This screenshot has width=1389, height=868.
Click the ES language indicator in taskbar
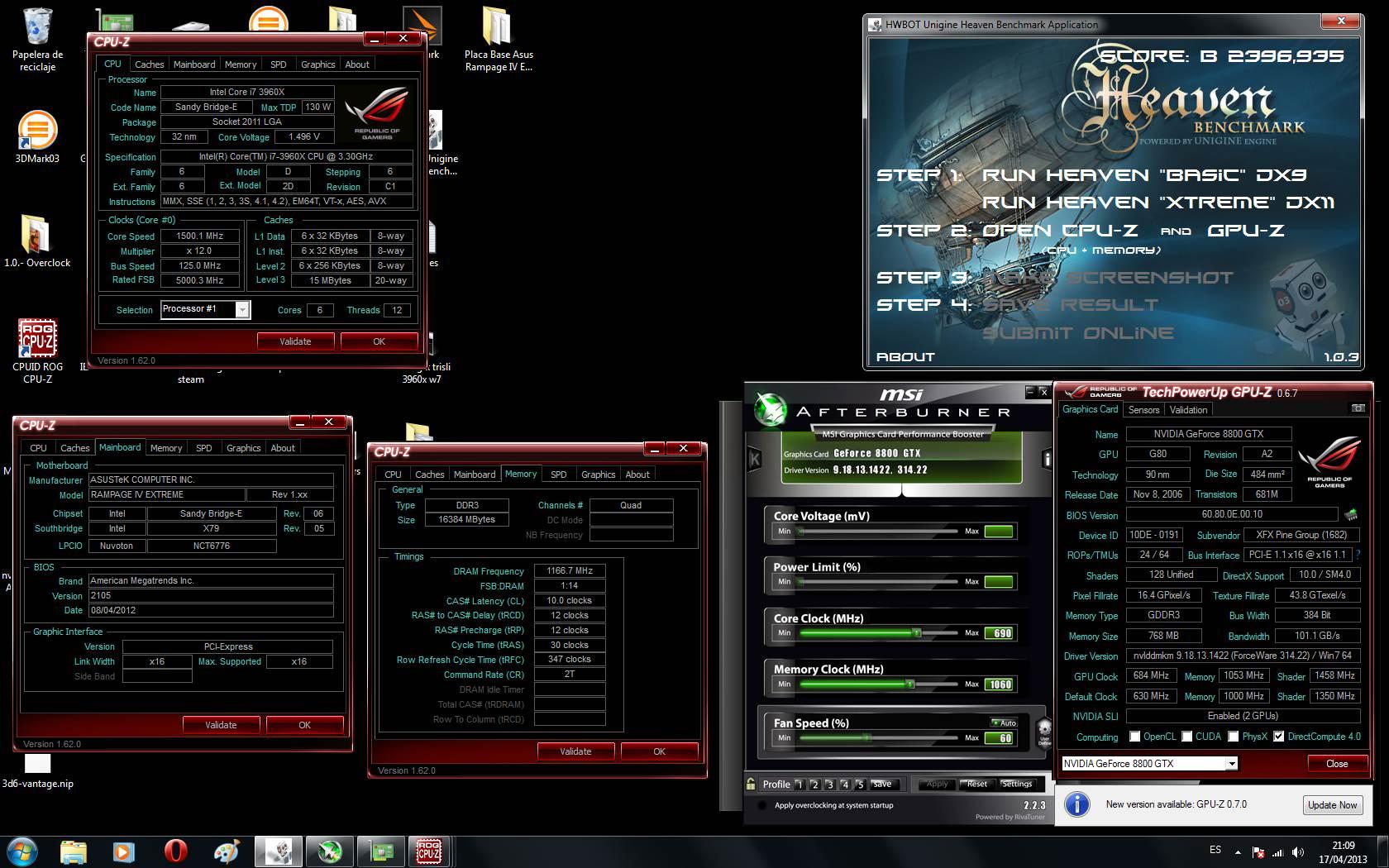click(x=1215, y=849)
